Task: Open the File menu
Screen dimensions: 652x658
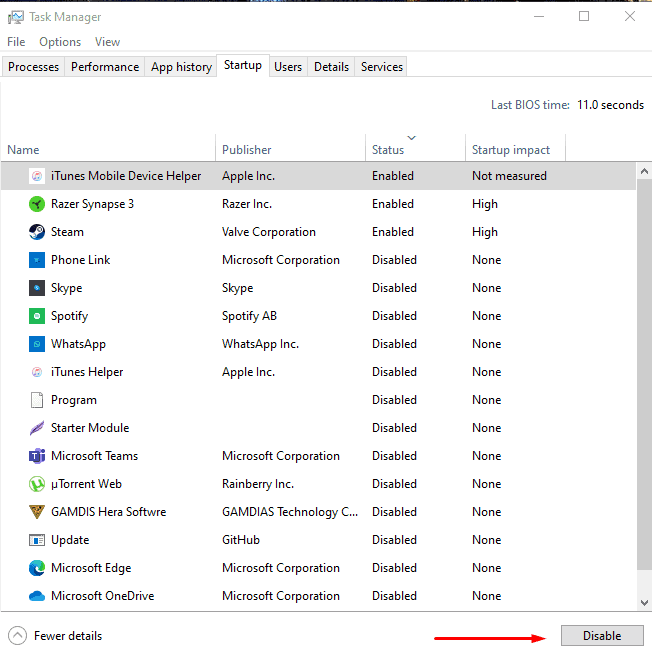Action: (x=16, y=42)
